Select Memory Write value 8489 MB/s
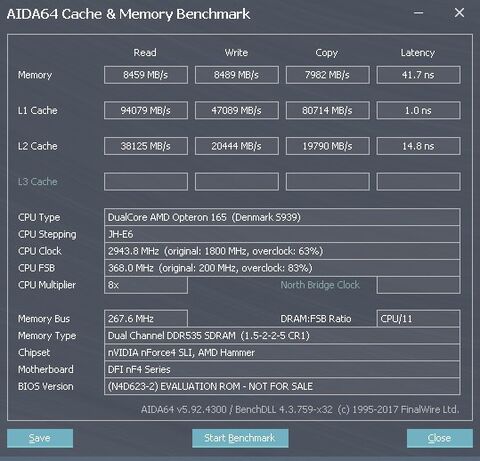480x461 pixels. tap(237, 75)
